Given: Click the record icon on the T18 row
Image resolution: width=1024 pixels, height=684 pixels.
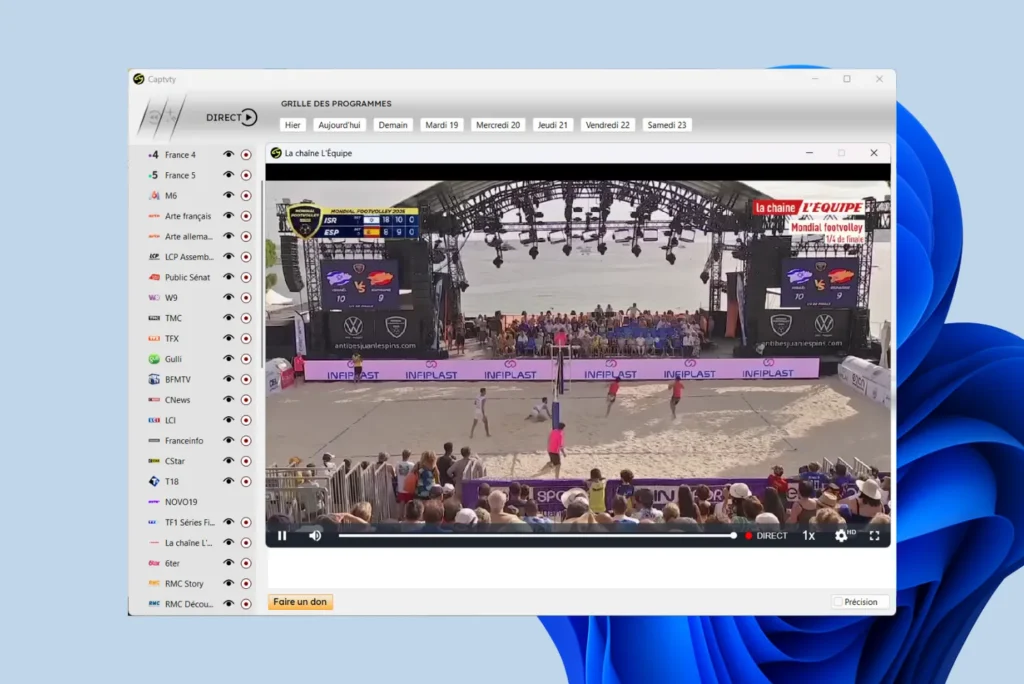Looking at the screenshot, I should click(246, 481).
